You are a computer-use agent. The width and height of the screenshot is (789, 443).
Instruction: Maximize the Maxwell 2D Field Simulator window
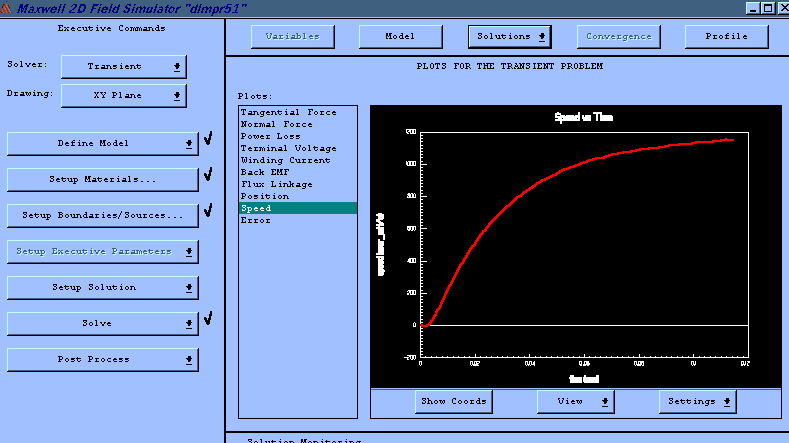(768, 8)
